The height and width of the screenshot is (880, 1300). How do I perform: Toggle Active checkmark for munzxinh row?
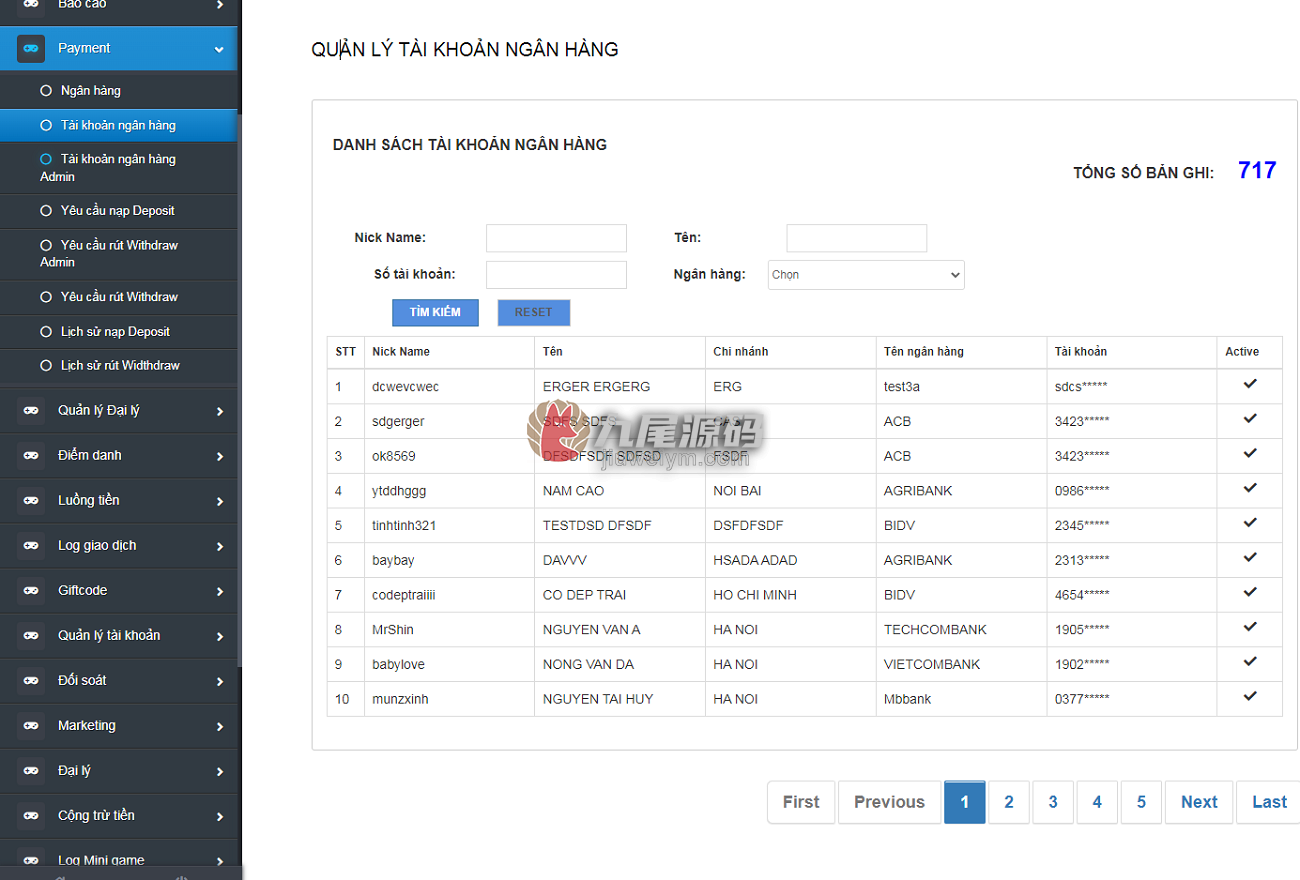point(1250,696)
